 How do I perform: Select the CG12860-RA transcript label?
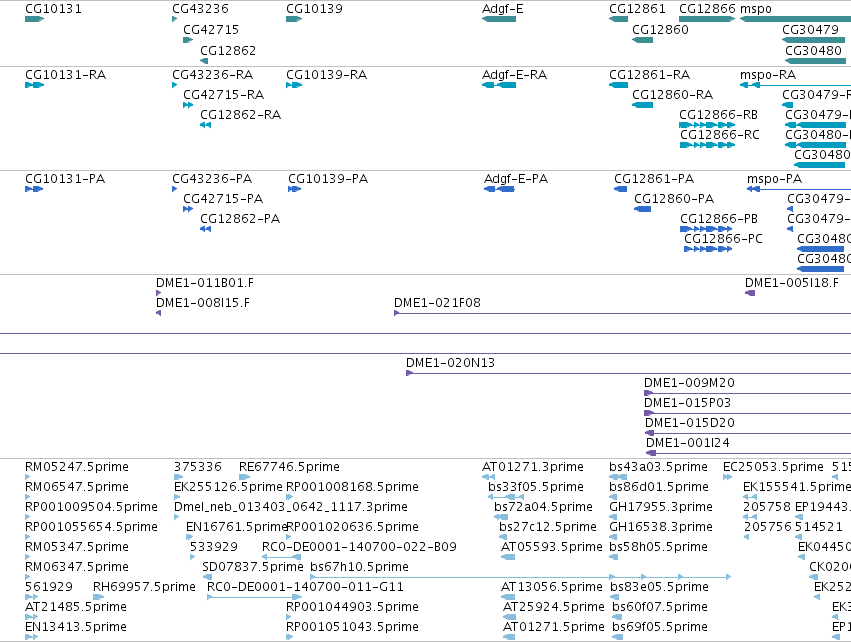click(x=672, y=94)
